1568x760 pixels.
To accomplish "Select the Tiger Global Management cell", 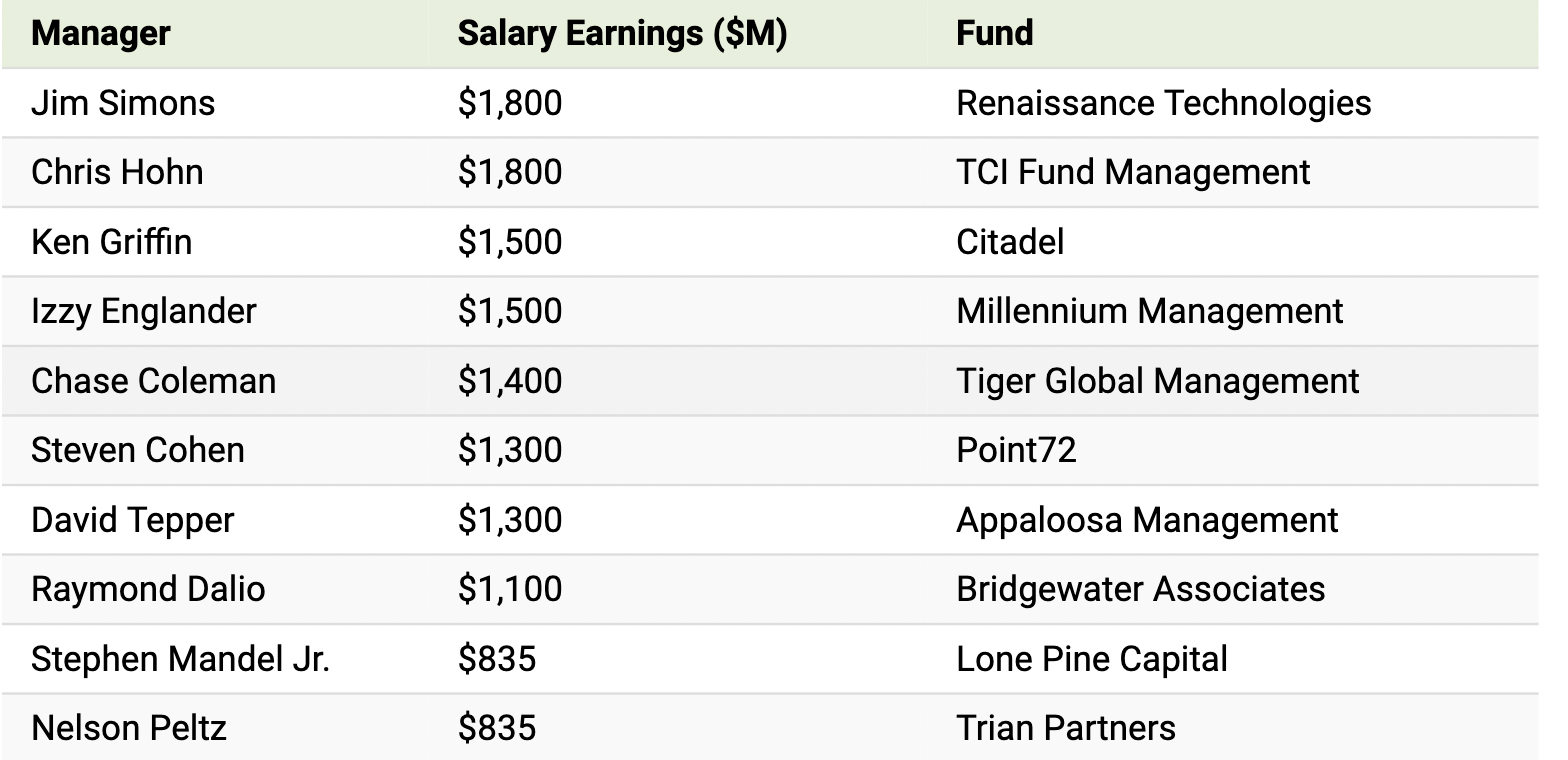I will click(1158, 381).
